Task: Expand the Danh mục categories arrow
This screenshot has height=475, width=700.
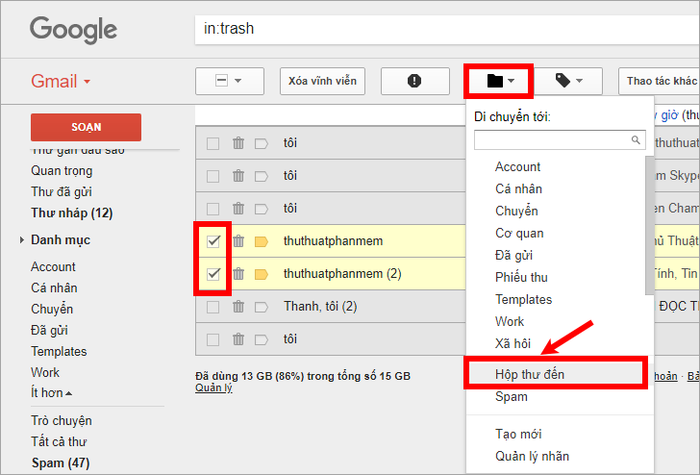Action: pyautogui.click(x=21, y=240)
